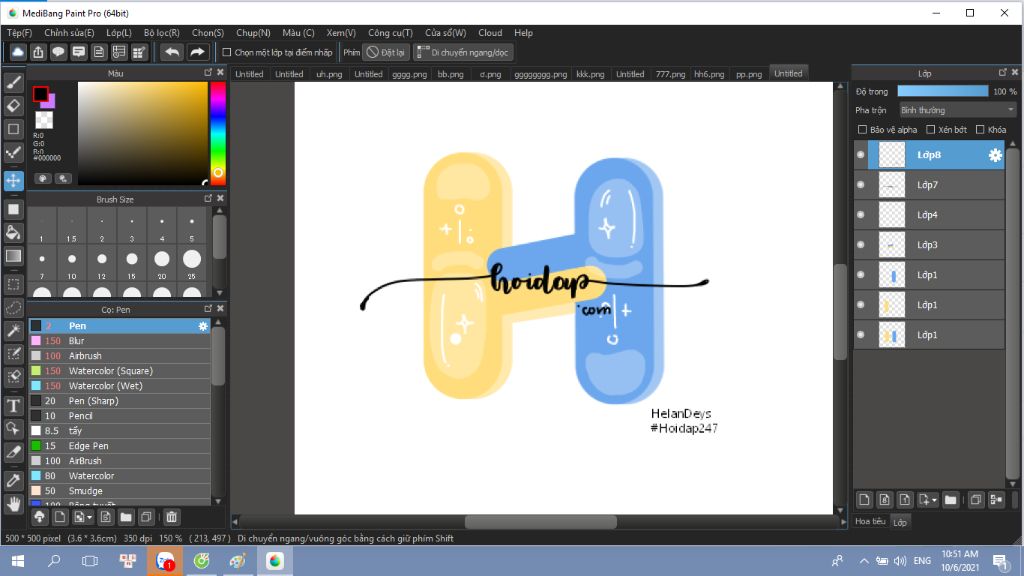Select the Move tool
Screen dimensions: 1024x576
pos(13,180)
